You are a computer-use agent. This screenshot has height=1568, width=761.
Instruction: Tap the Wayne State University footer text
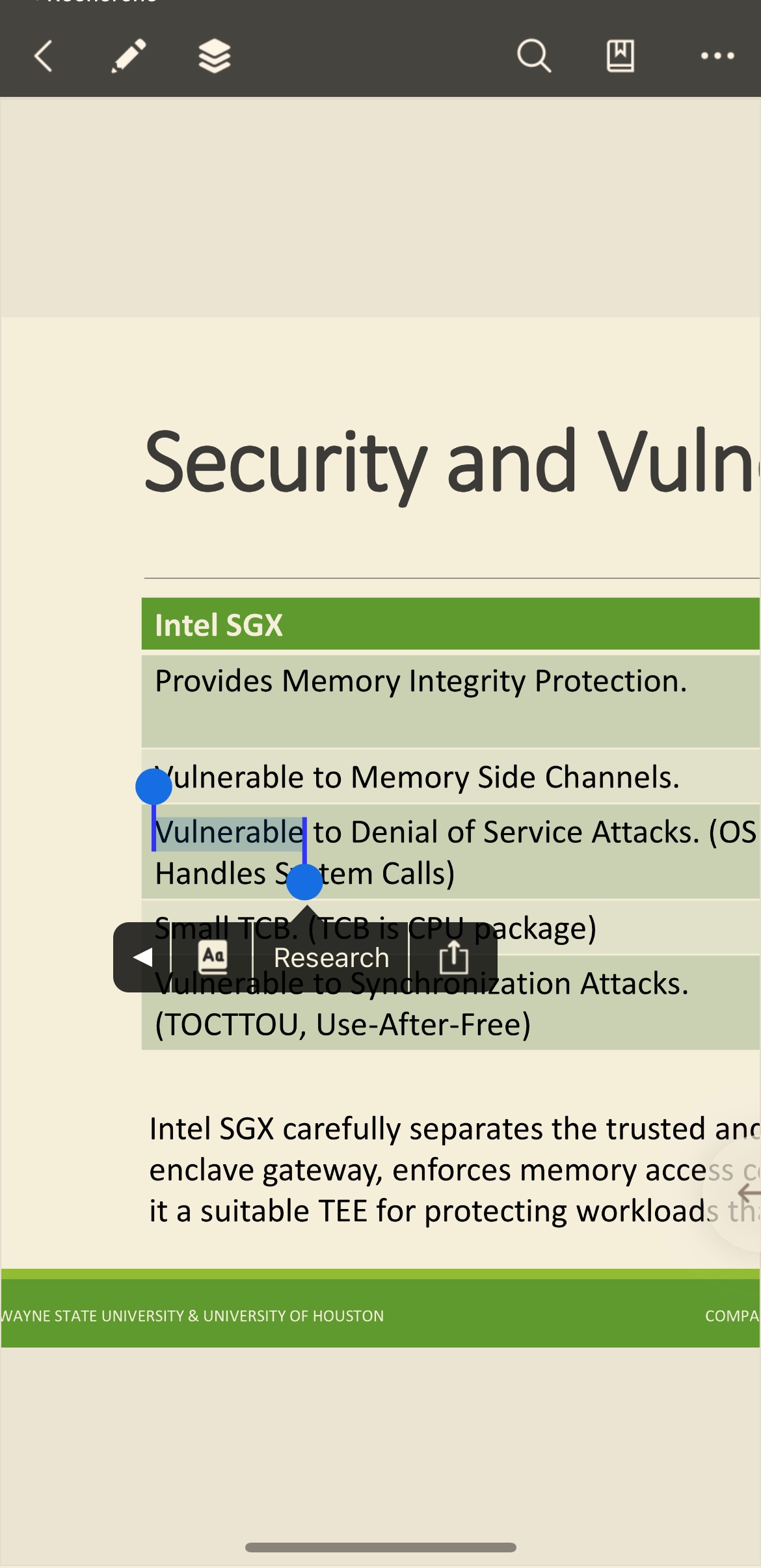(193, 1316)
